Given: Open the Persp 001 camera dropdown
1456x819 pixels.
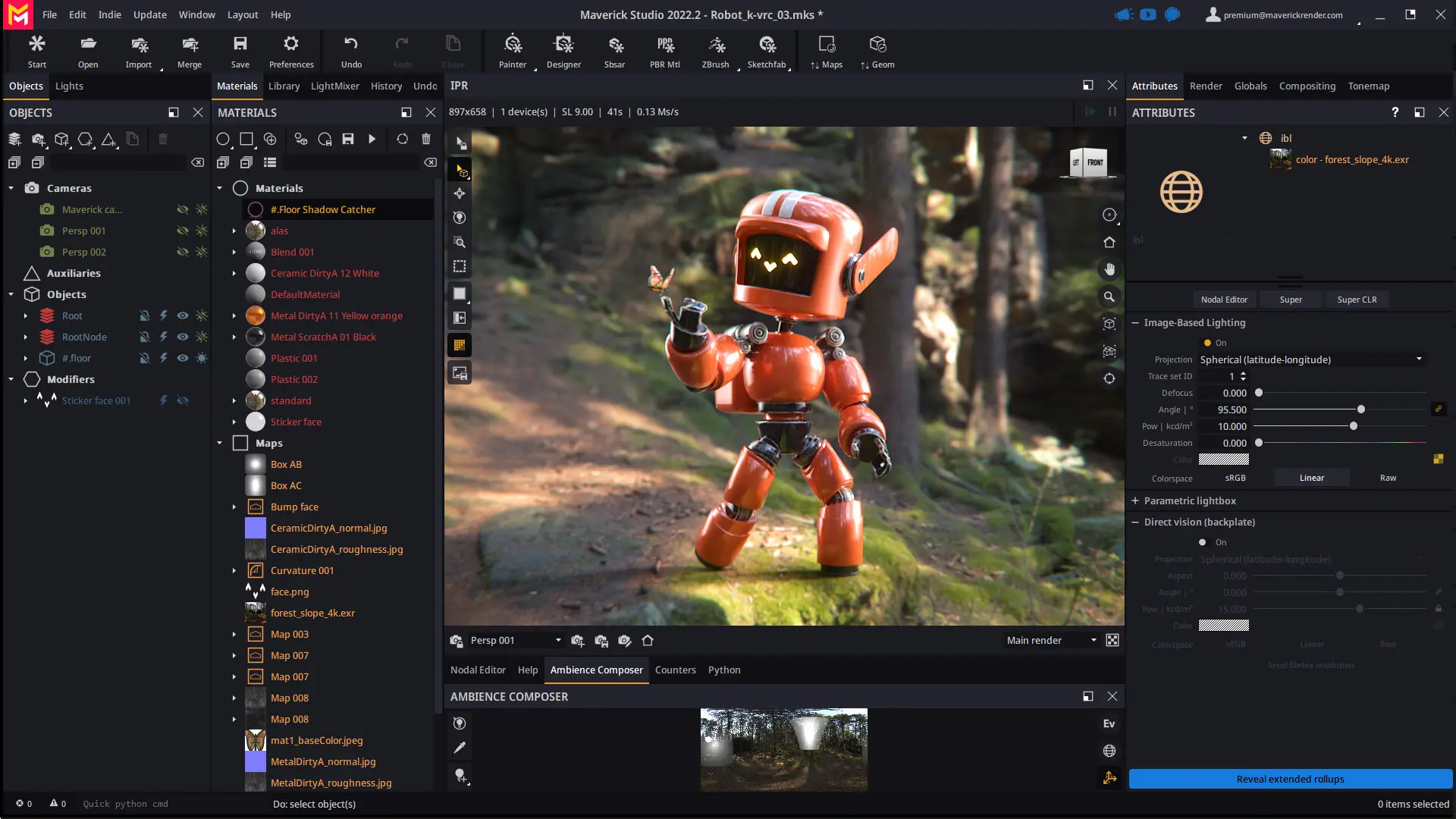Looking at the screenshot, I should pos(558,641).
